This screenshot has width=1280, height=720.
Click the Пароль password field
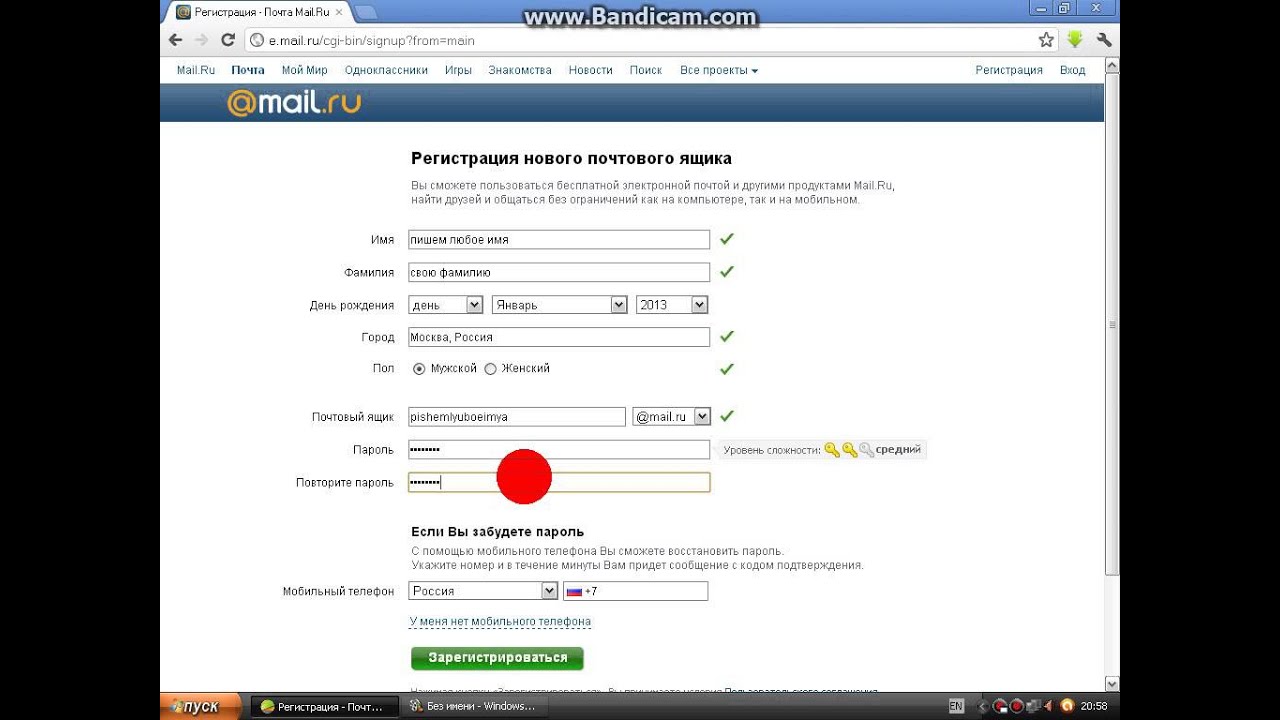point(559,450)
